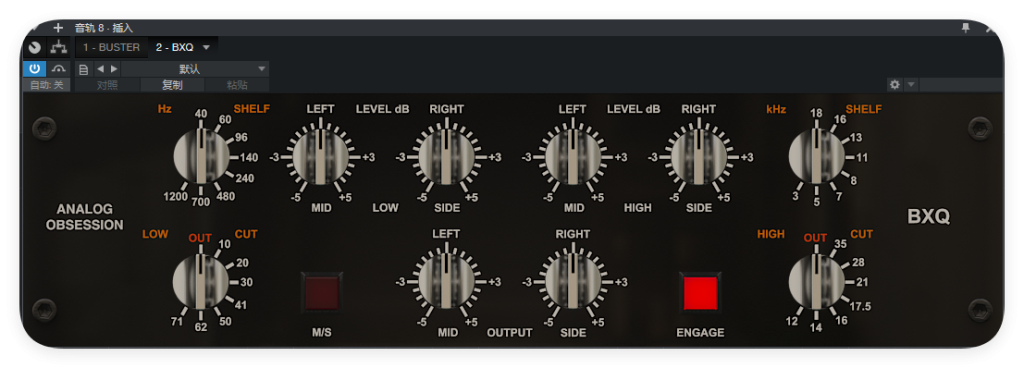Toggle the blue plugin power button
1024x368 pixels.
(35, 69)
